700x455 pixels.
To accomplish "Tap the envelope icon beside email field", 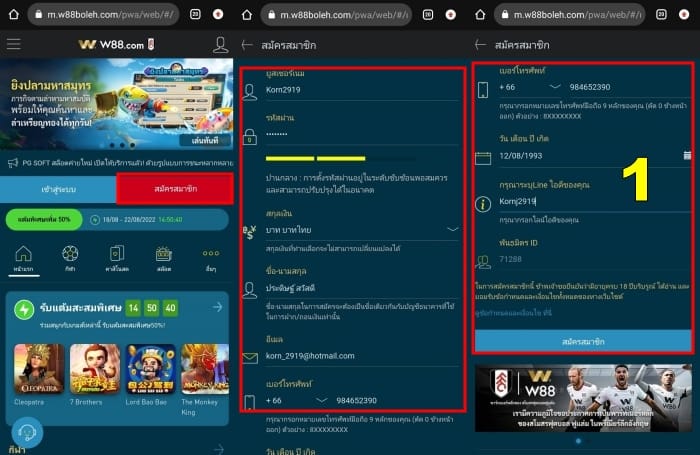I will point(250,358).
